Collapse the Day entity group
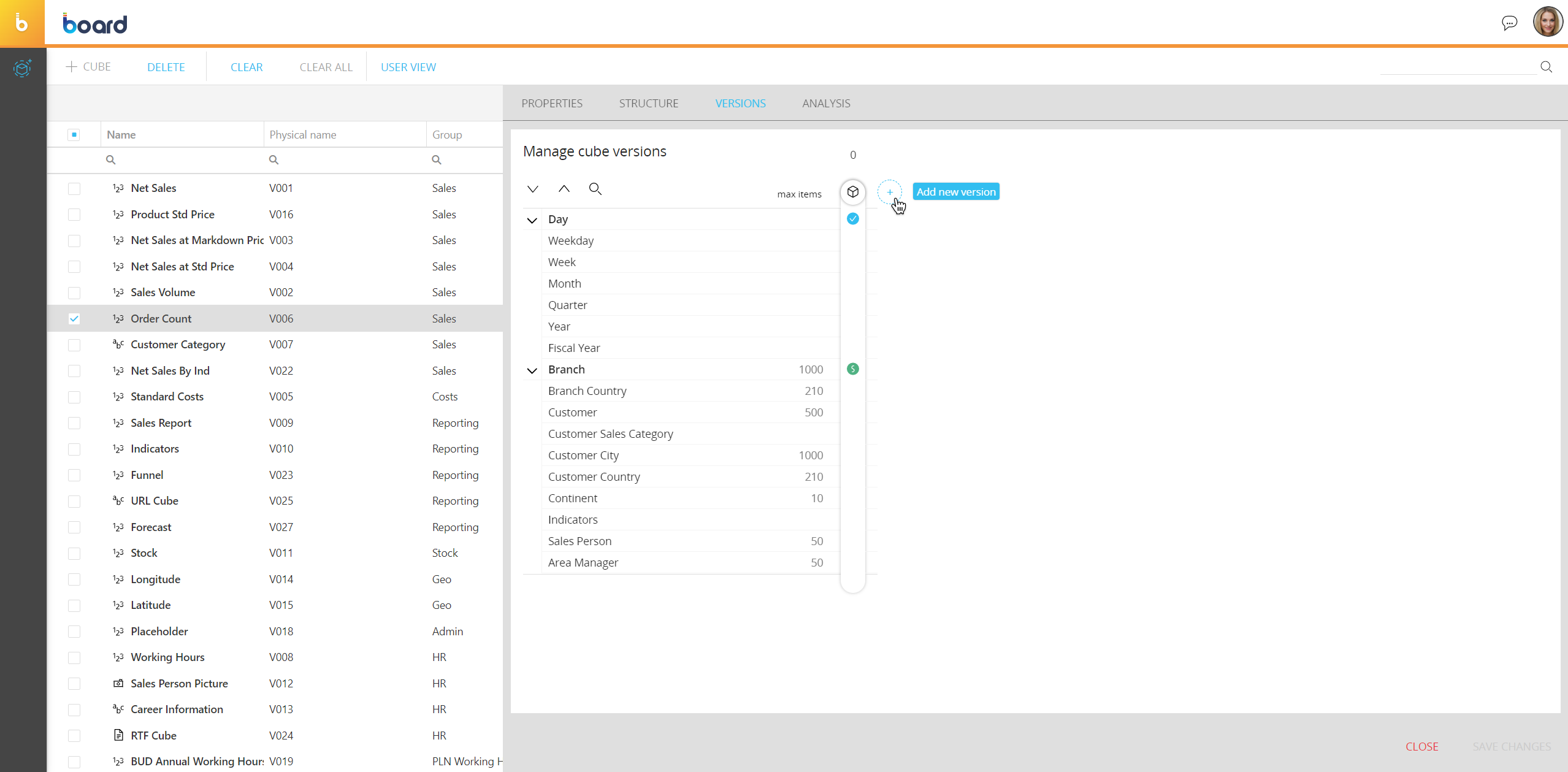This screenshot has width=1568, height=772. tap(532, 220)
